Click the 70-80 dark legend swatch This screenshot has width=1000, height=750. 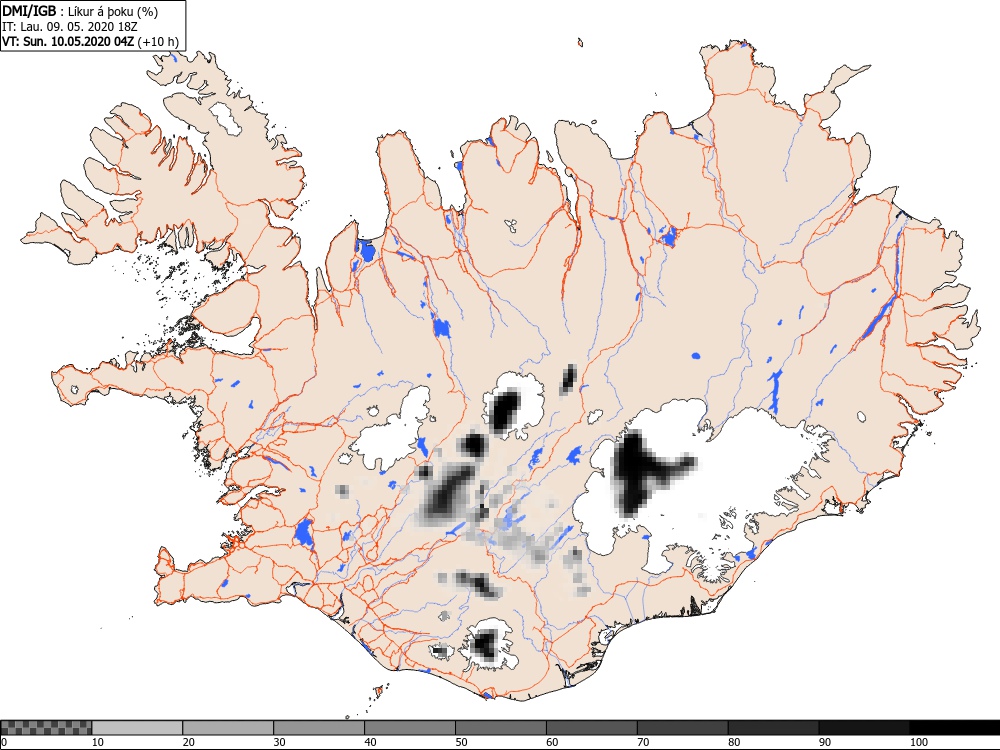682,728
